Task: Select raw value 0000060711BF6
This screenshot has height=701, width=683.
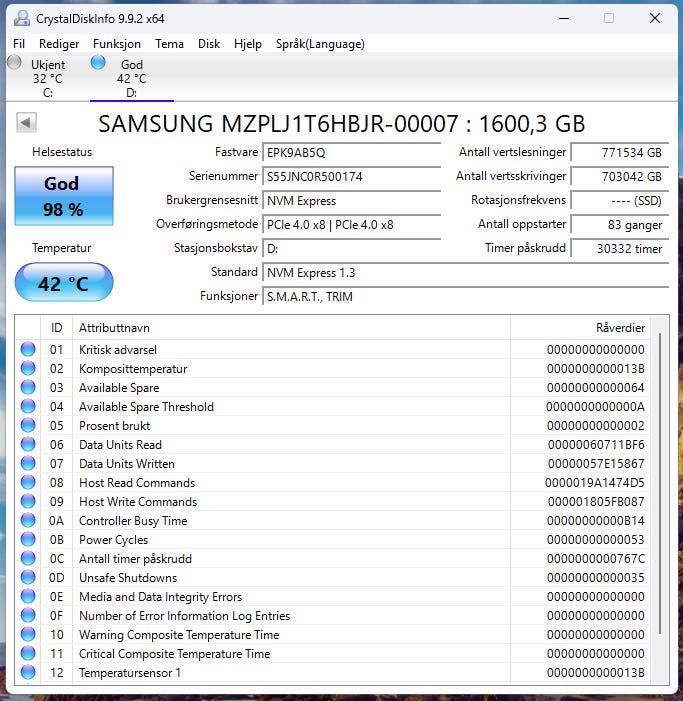Action: 596,445
